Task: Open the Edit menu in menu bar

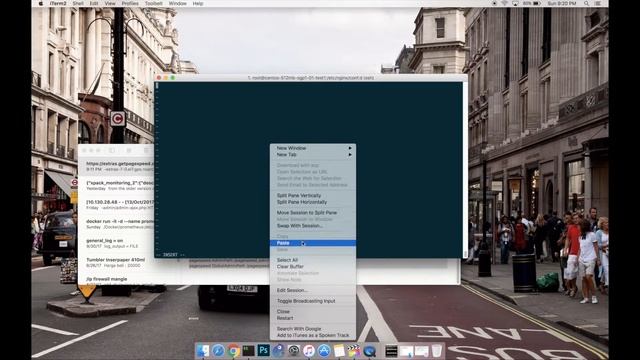Action: tap(94, 3)
